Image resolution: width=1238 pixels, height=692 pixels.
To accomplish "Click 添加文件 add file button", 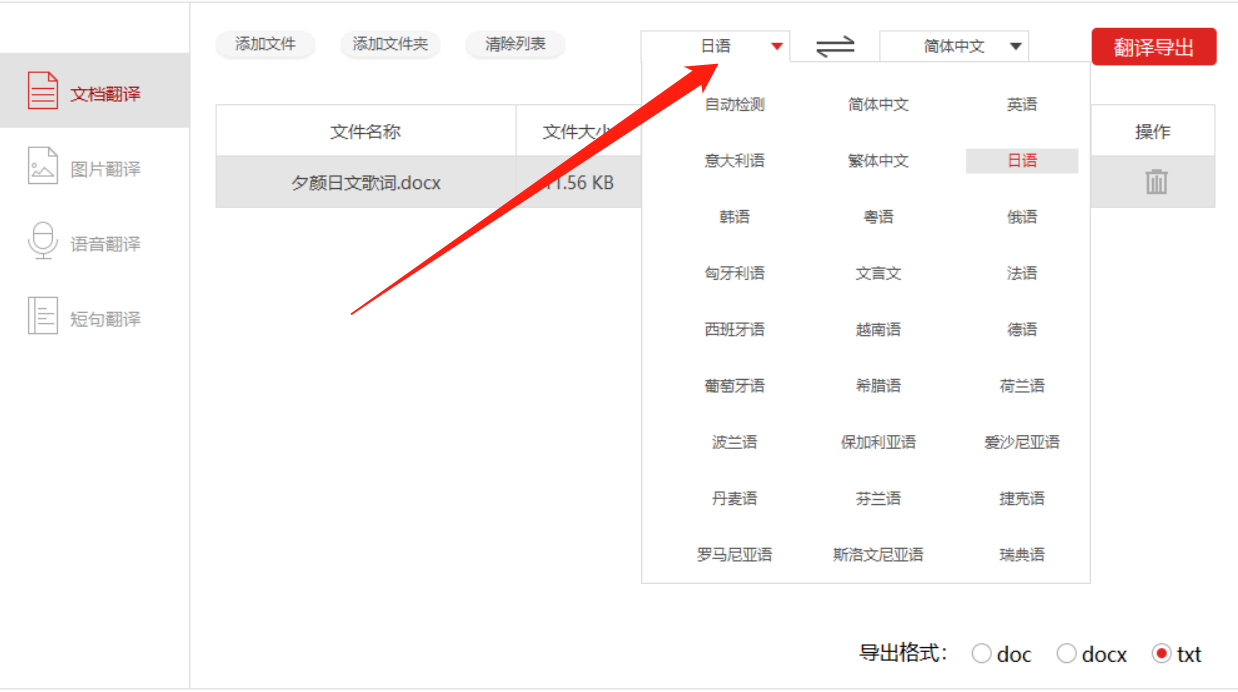I will 265,44.
